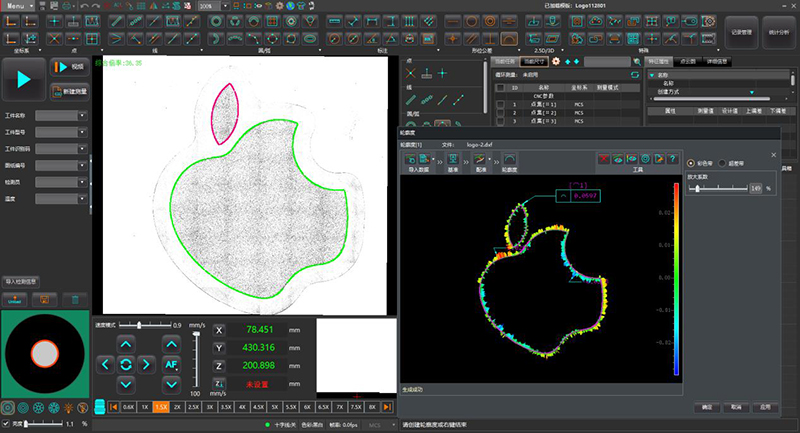800x433 pixels.
Task: Click the magnifier search icon by search box
Action: [x=637, y=62]
